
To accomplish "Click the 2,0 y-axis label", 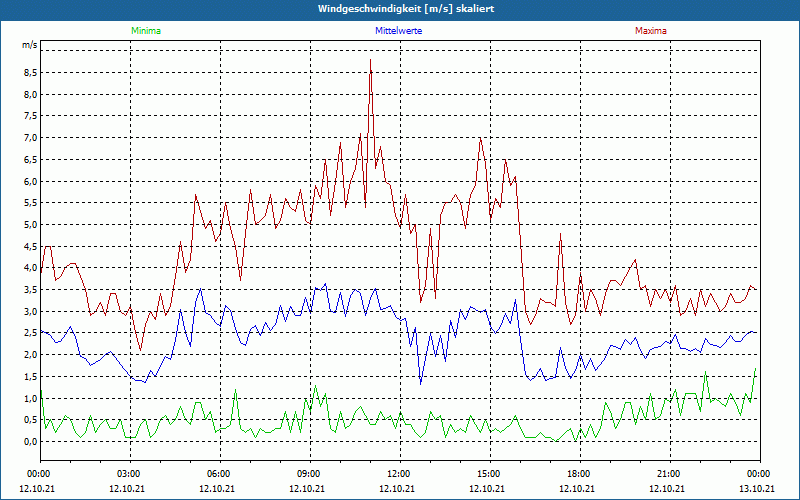I will coord(31,355).
